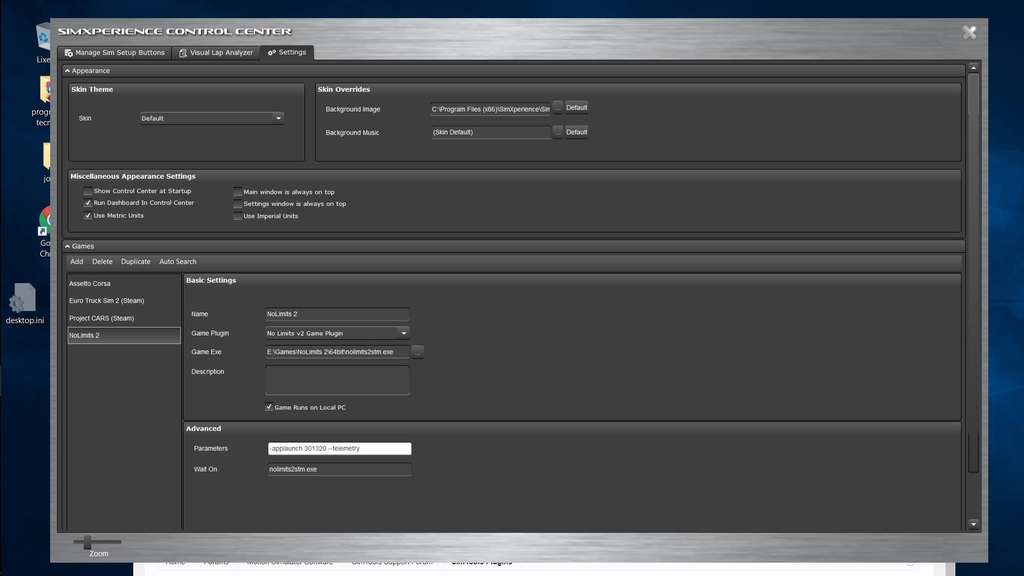Click the game Name input field
1024x576 pixels.
(337, 314)
